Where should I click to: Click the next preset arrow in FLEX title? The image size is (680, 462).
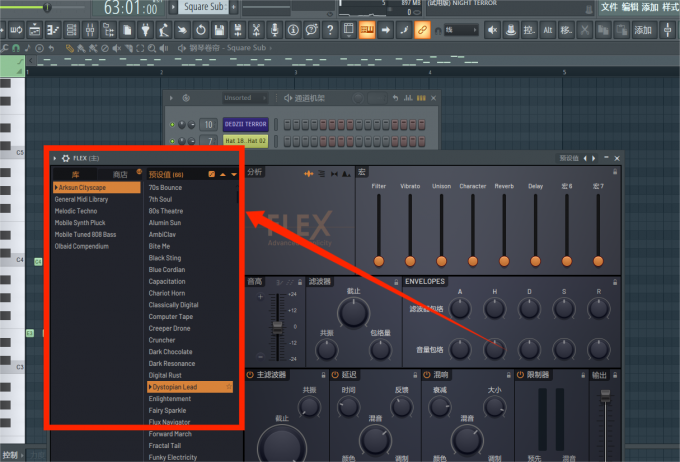click(594, 158)
